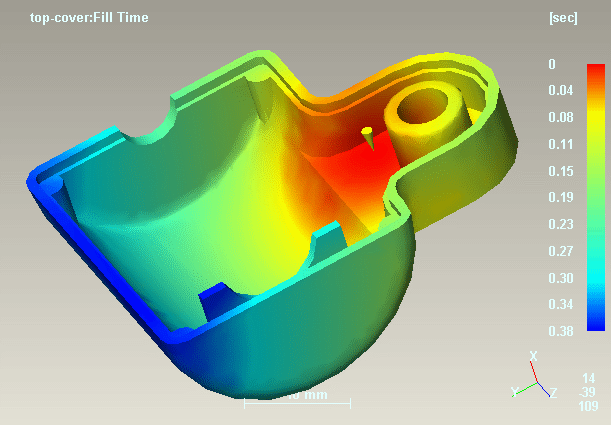This screenshot has width=611, height=425.
Task: Click the '0.19' legend value
Action: 561,197
